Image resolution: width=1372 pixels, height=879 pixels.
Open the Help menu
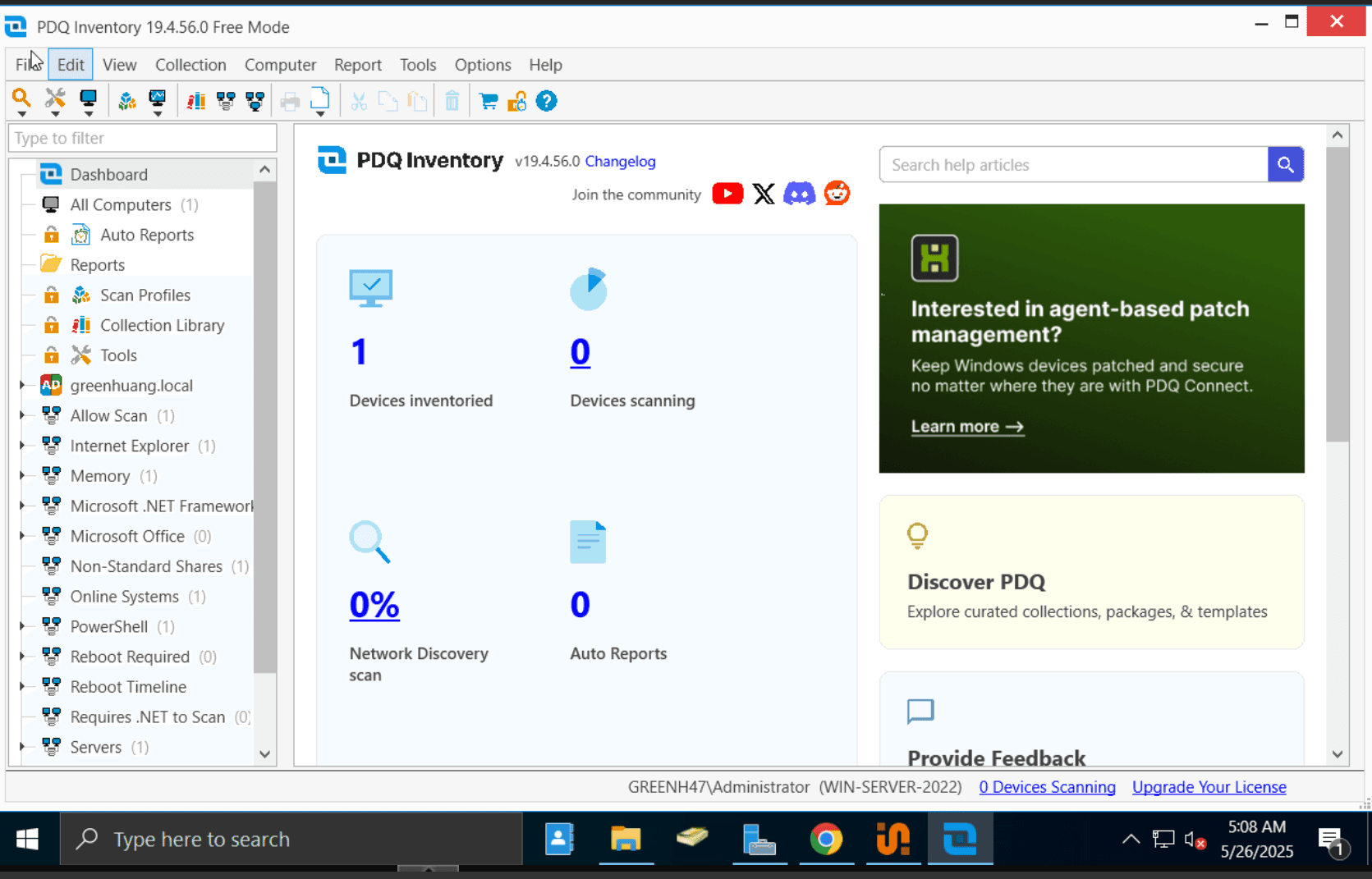tap(545, 65)
